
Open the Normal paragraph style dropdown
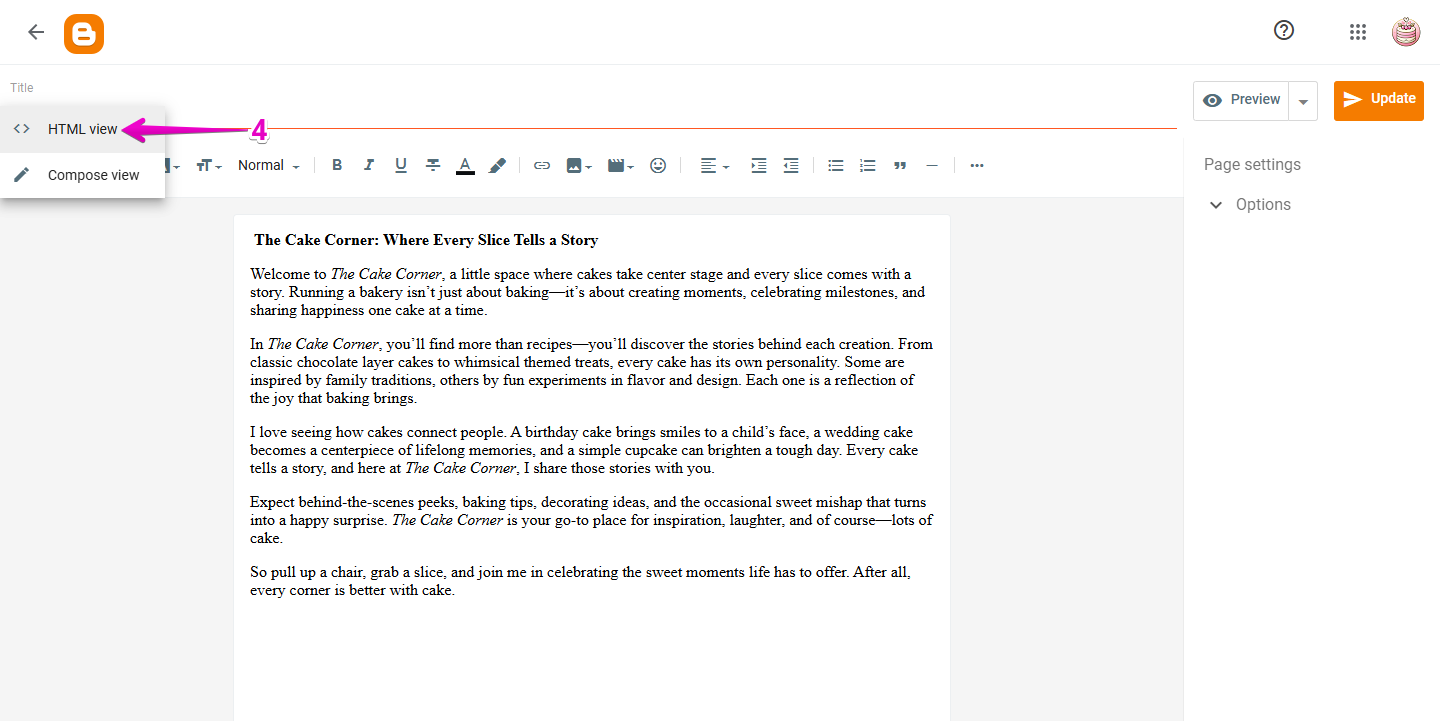coord(266,165)
